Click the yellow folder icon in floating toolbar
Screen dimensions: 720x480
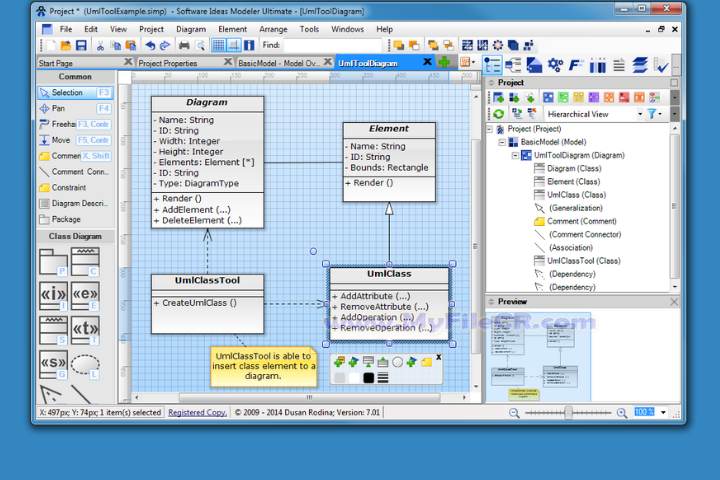point(427,362)
